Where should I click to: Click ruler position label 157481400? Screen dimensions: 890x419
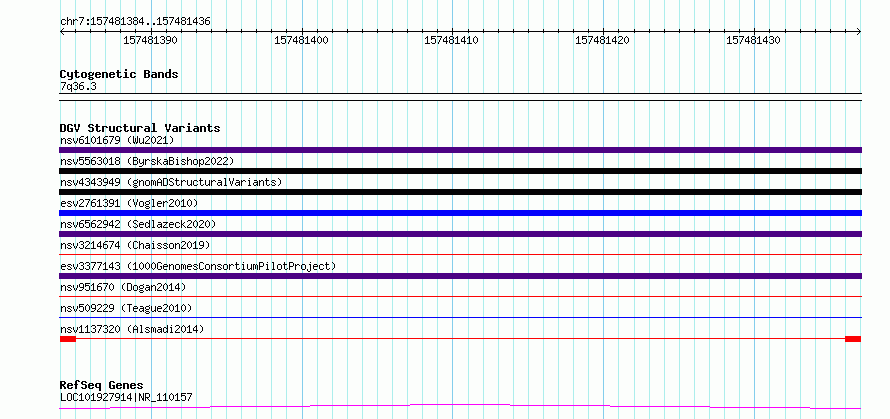[301, 40]
